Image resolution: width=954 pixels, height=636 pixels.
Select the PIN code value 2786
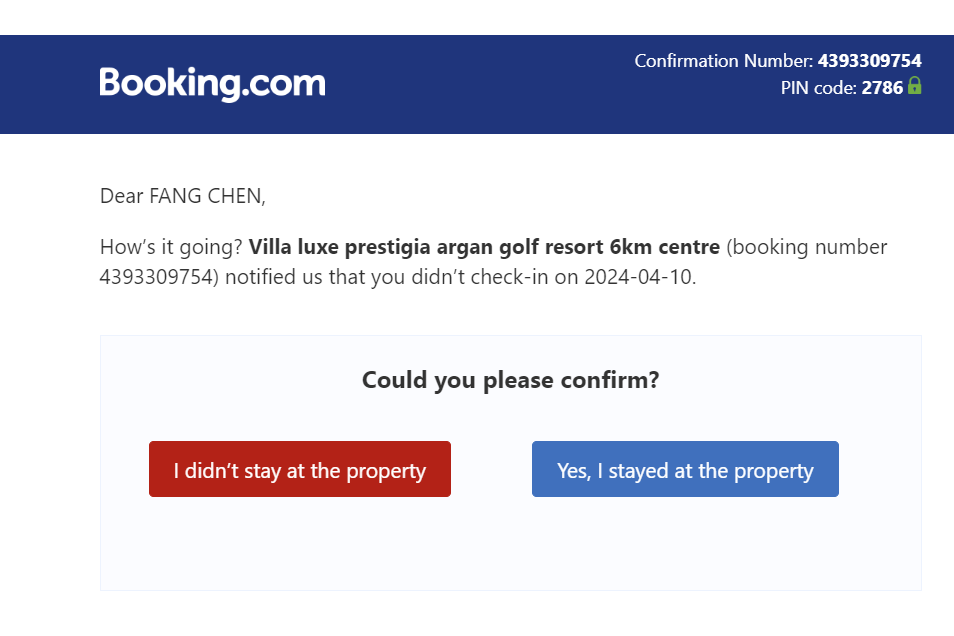882,88
